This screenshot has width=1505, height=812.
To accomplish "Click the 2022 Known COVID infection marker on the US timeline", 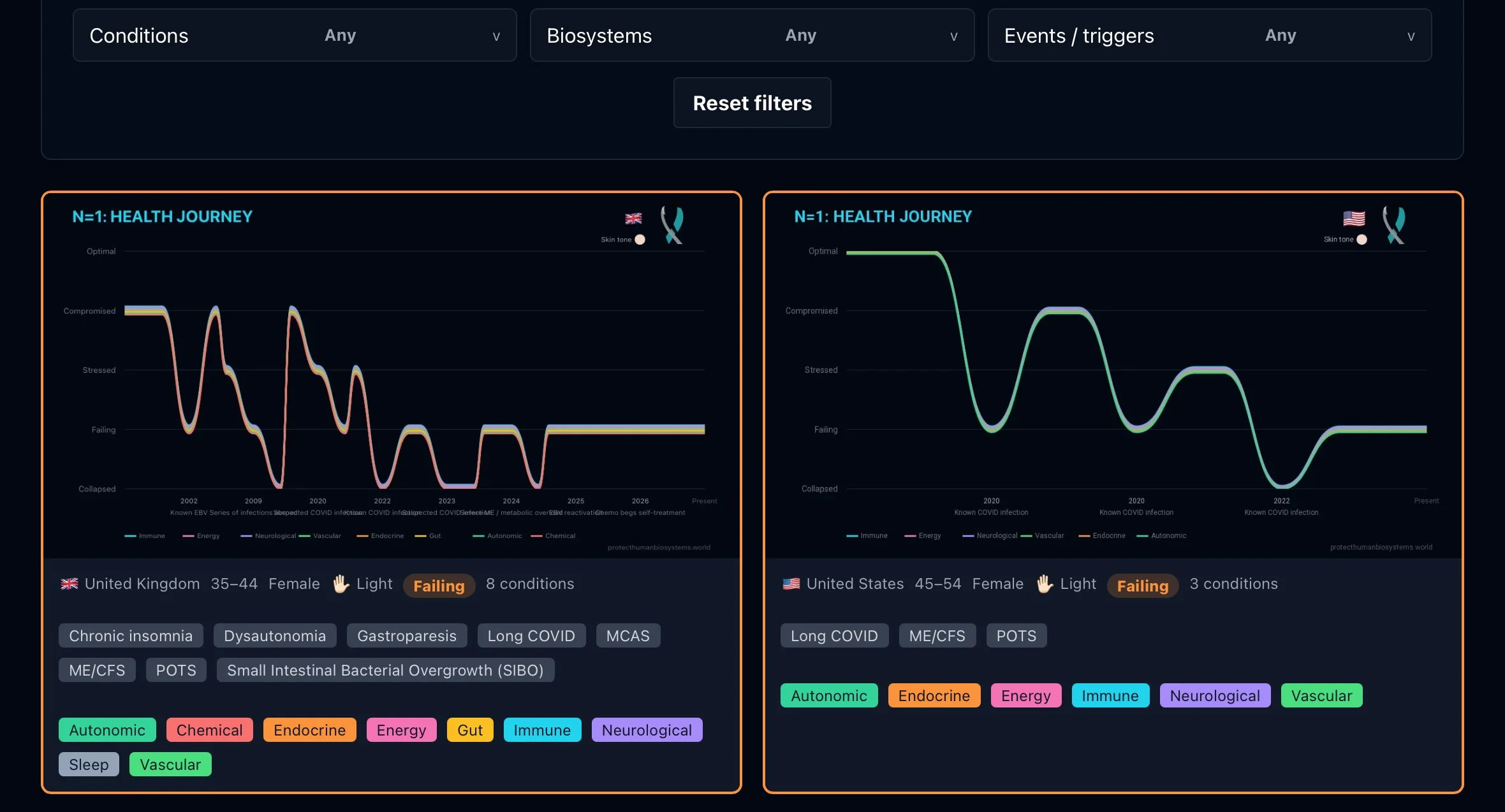I will click(x=1281, y=507).
